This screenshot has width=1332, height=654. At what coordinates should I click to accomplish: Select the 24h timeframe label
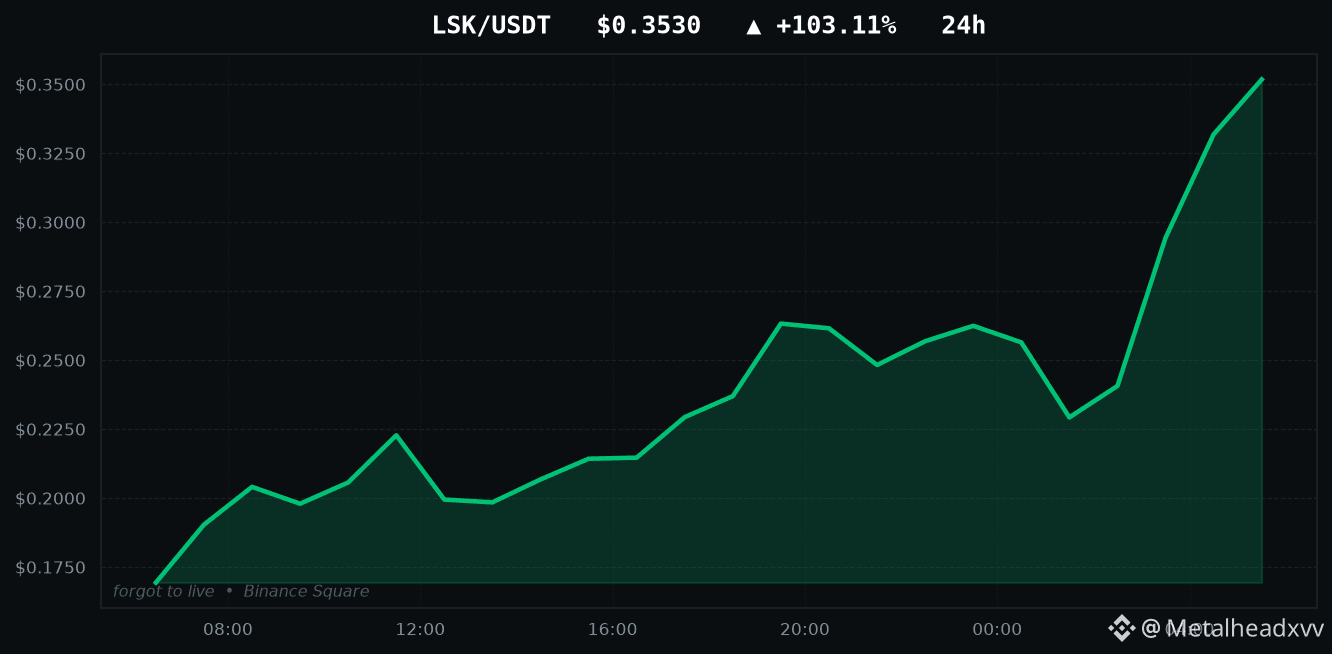(963, 26)
